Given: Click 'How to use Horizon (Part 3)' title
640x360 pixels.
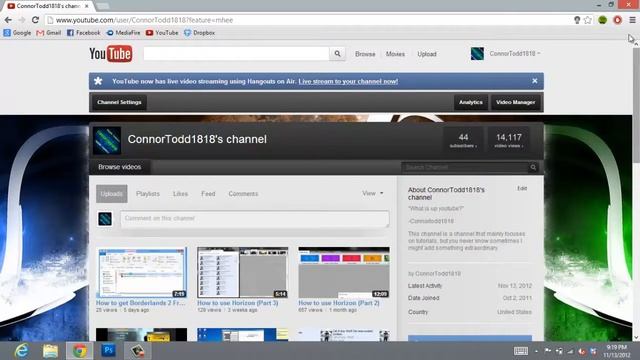Looking at the screenshot, I should [238, 303].
